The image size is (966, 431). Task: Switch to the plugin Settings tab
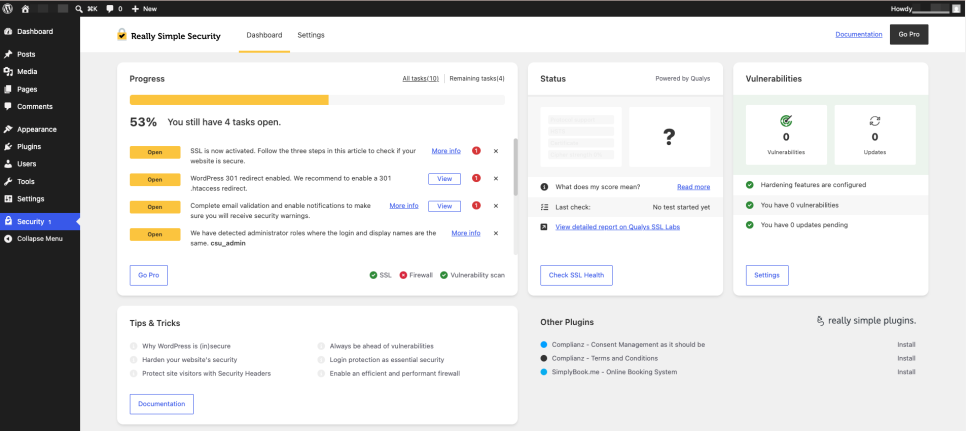pyautogui.click(x=311, y=35)
